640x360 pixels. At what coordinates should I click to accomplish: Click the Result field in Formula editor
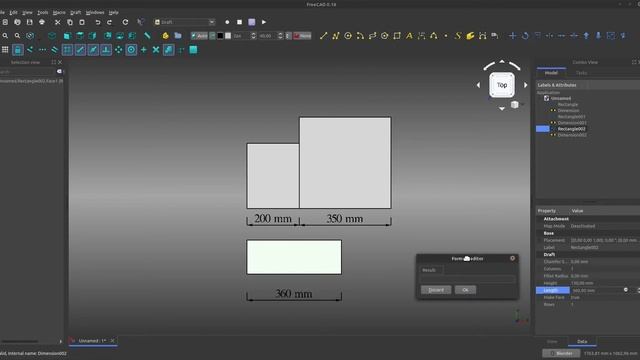coord(468,279)
